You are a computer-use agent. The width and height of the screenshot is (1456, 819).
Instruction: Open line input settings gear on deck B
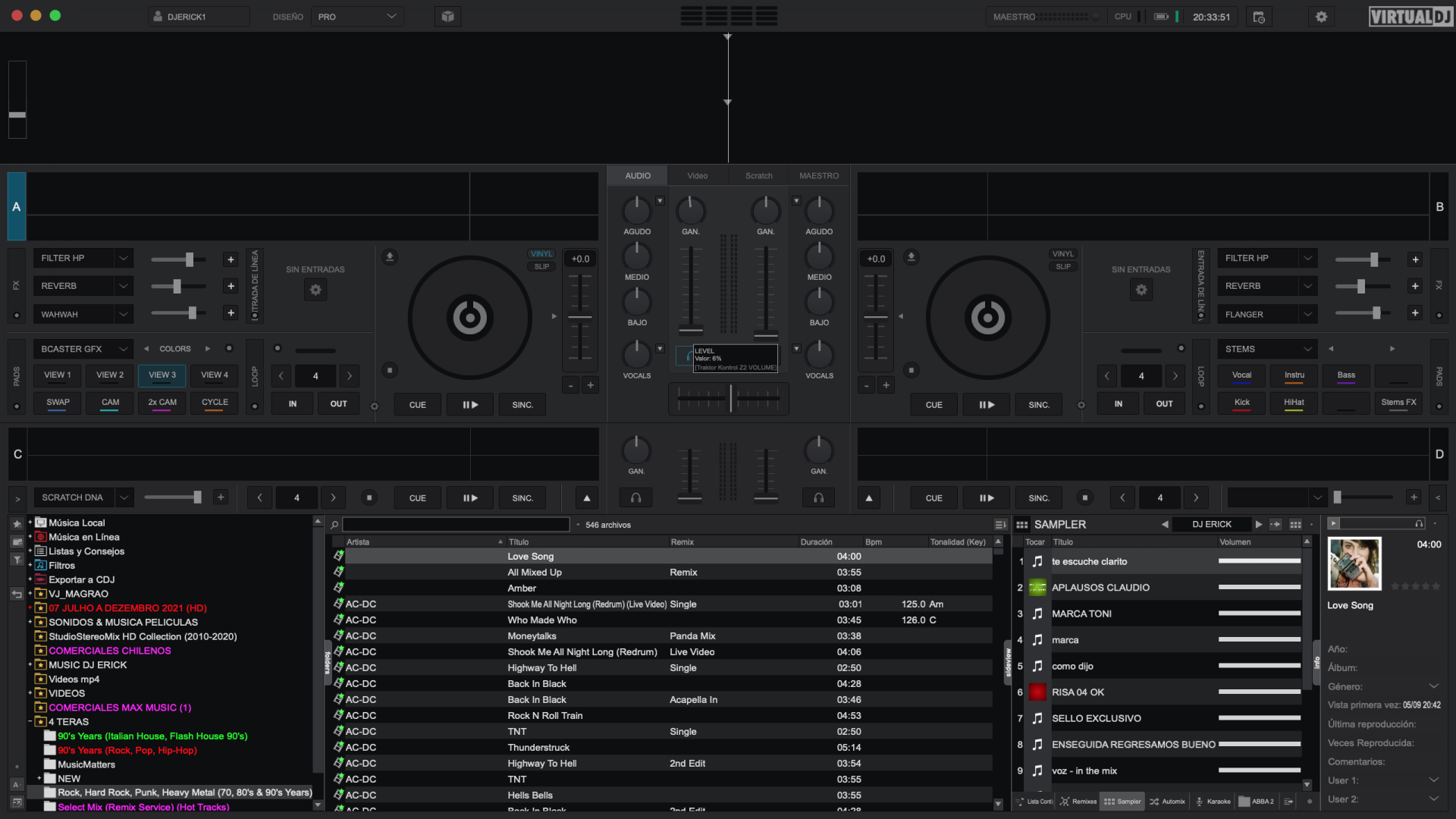click(1141, 290)
